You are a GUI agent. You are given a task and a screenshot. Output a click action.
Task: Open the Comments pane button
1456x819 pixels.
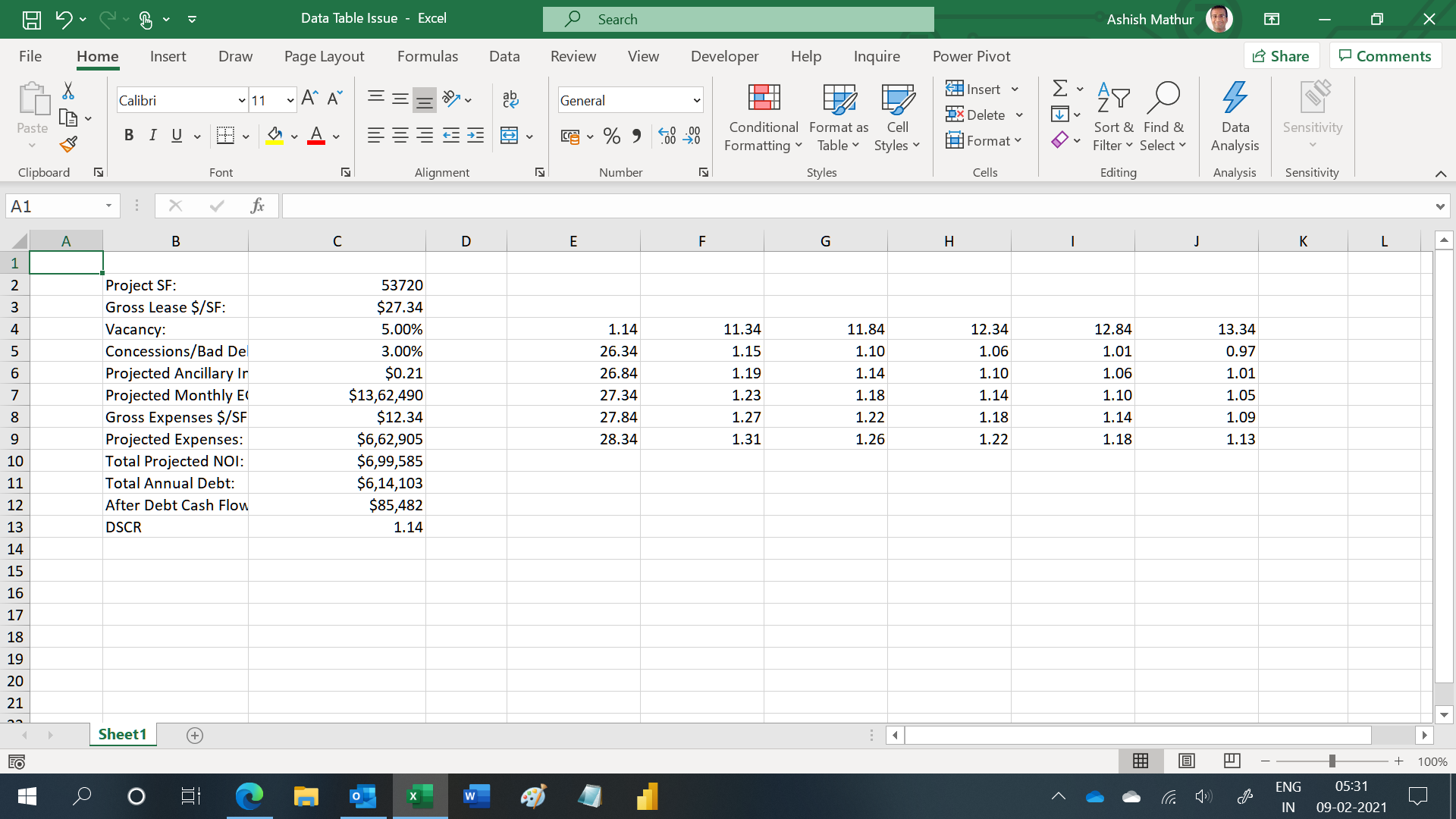[1385, 56]
